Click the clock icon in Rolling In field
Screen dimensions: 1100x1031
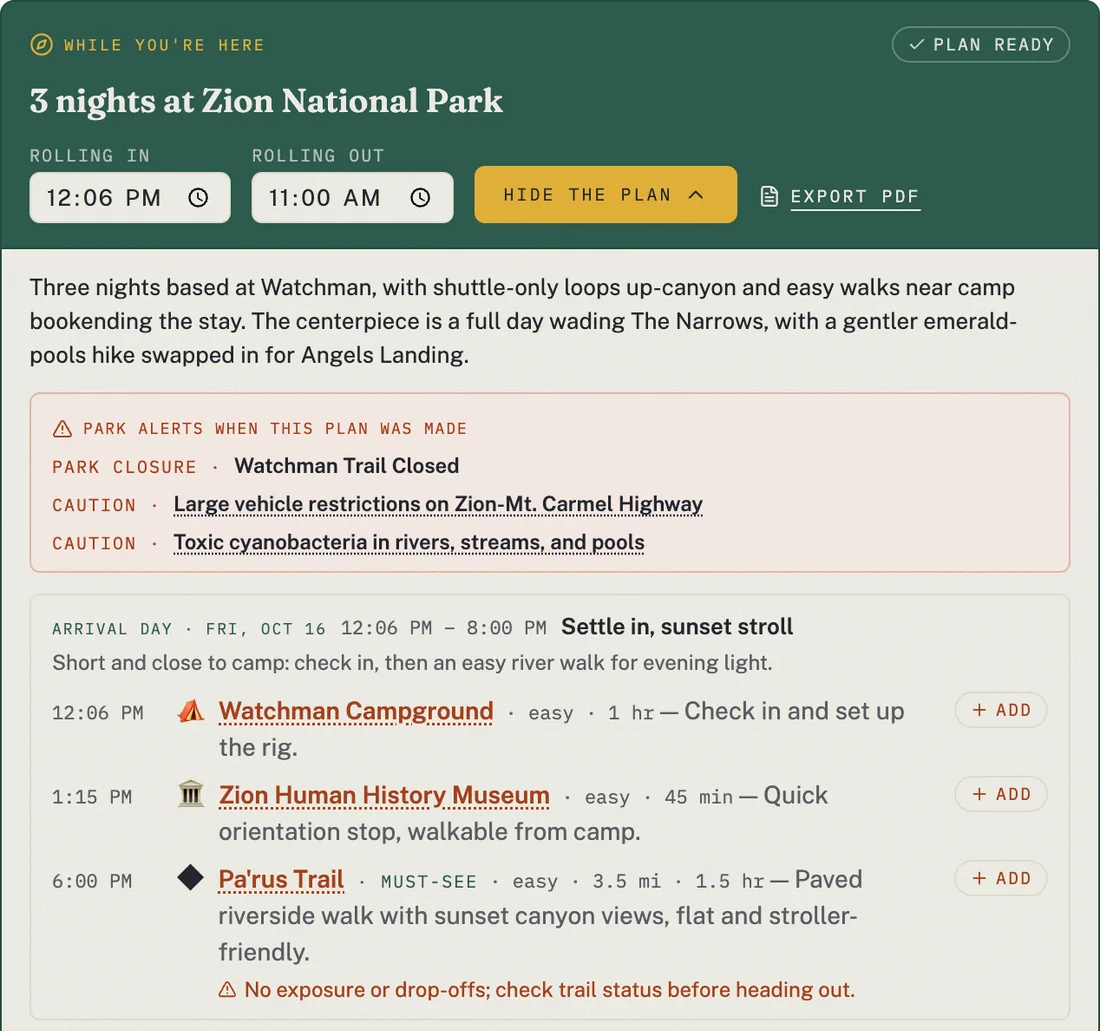[199, 198]
